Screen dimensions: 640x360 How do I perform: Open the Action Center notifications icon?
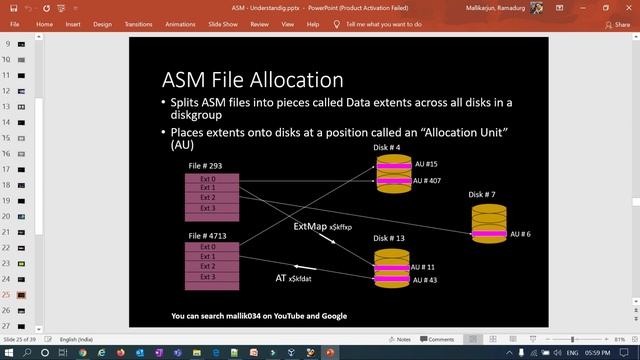624,353
